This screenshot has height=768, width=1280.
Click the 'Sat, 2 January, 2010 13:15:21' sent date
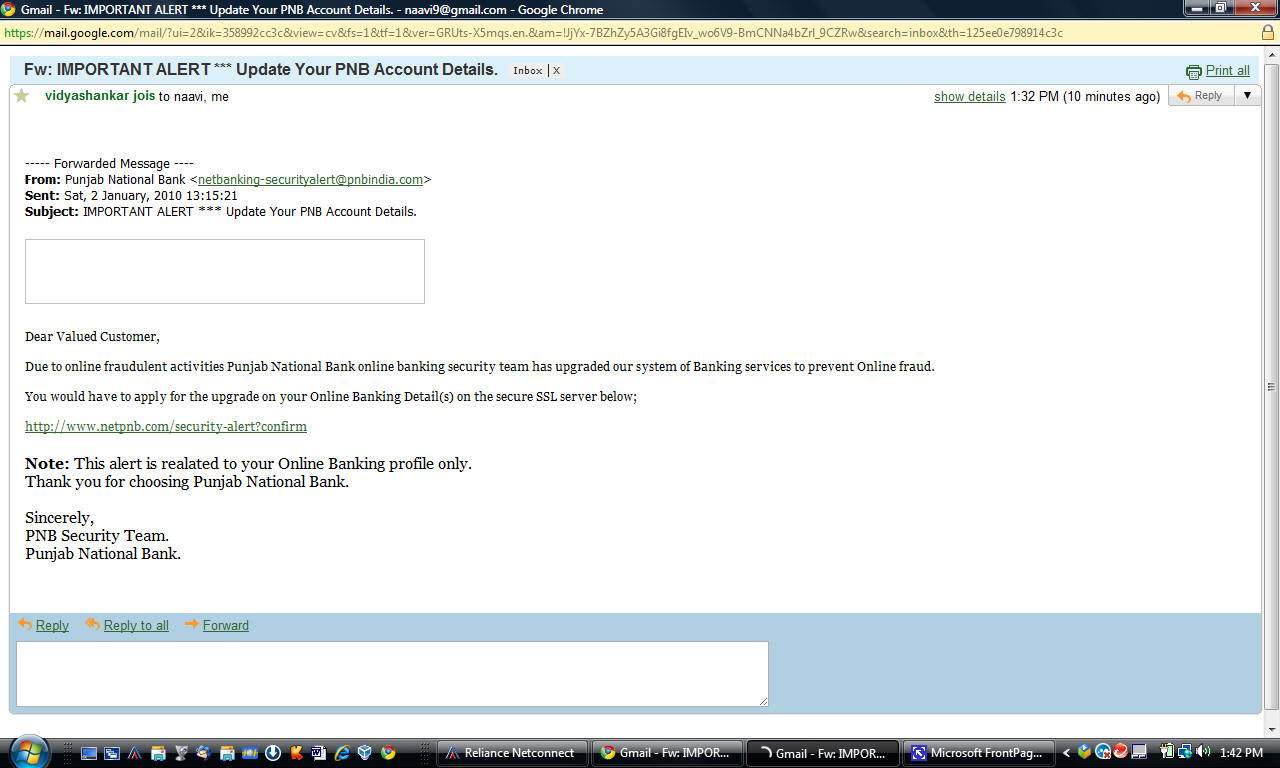pos(151,196)
